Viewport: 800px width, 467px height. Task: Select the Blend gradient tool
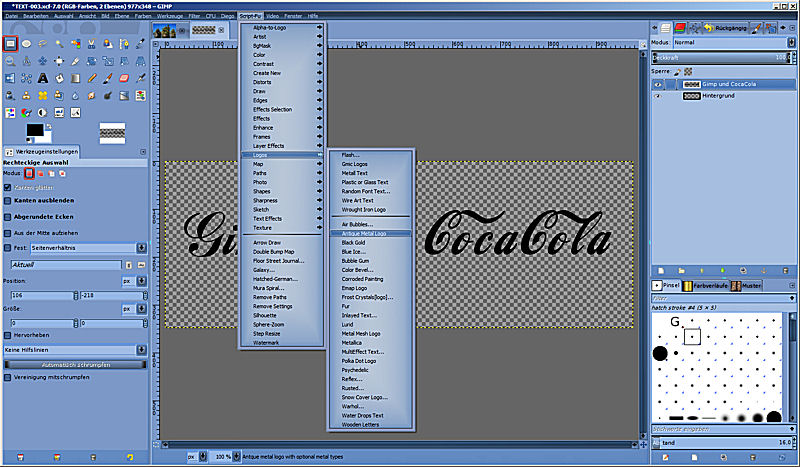point(76,78)
